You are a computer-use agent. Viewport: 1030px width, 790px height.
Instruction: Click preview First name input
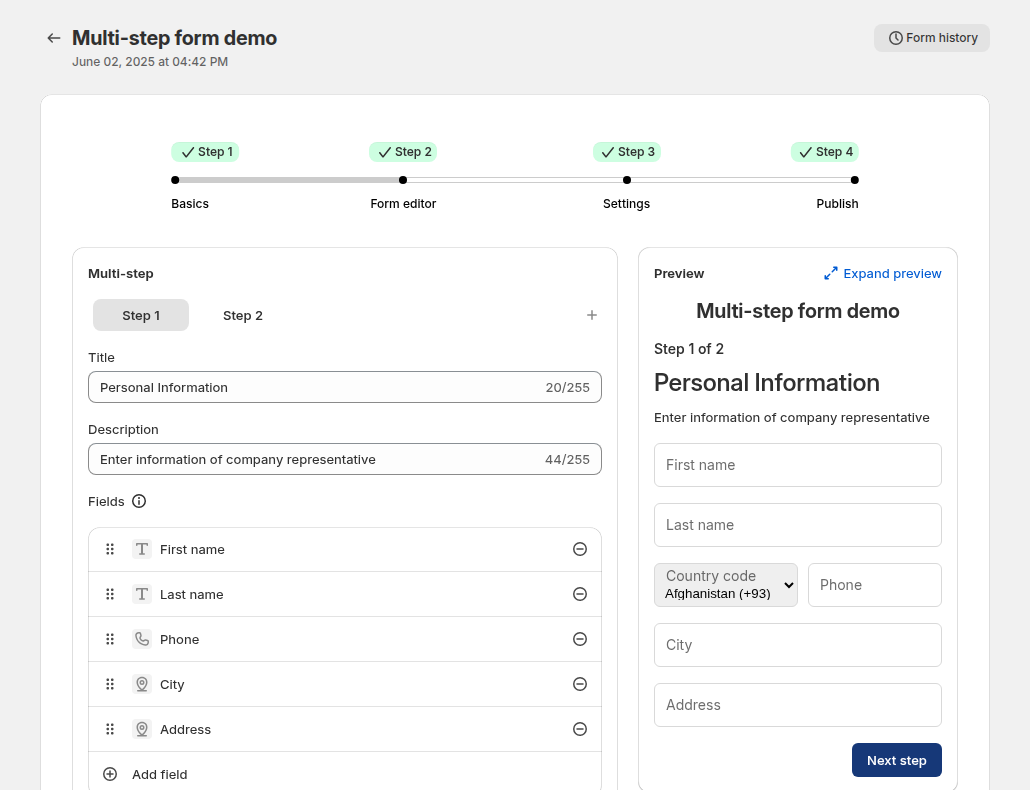(797, 465)
